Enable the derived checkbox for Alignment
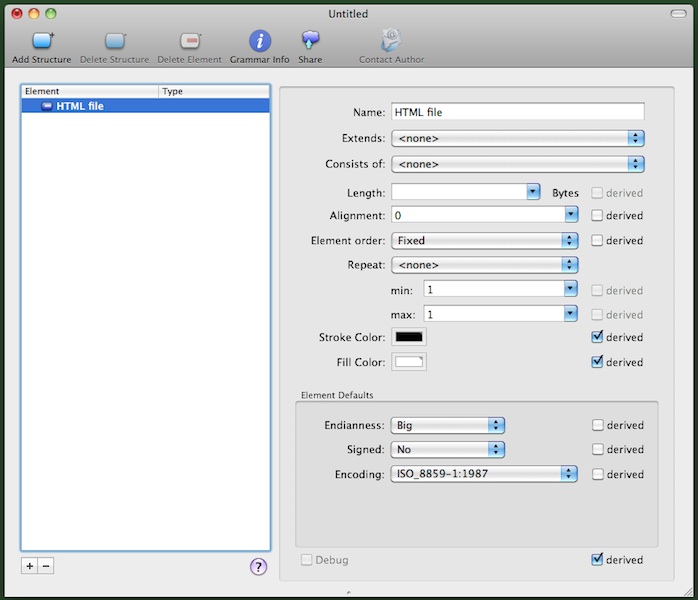698x600 pixels. tap(598, 215)
